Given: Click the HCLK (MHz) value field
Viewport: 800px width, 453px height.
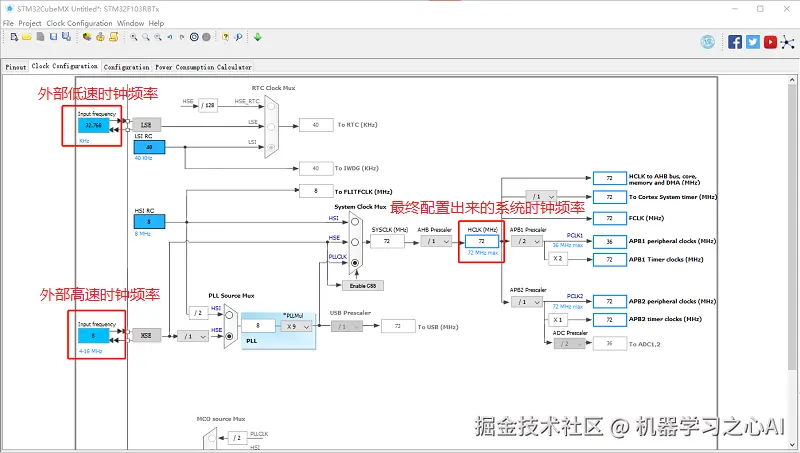Looking at the screenshot, I should click(482, 241).
